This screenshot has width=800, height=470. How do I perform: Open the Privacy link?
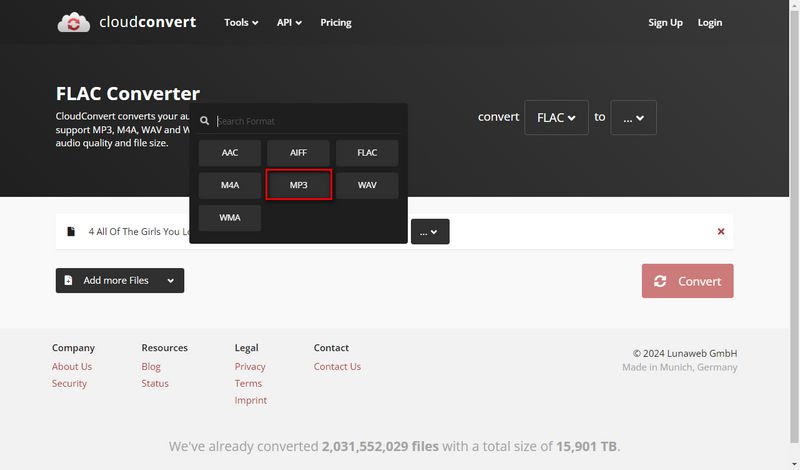click(x=249, y=366)
